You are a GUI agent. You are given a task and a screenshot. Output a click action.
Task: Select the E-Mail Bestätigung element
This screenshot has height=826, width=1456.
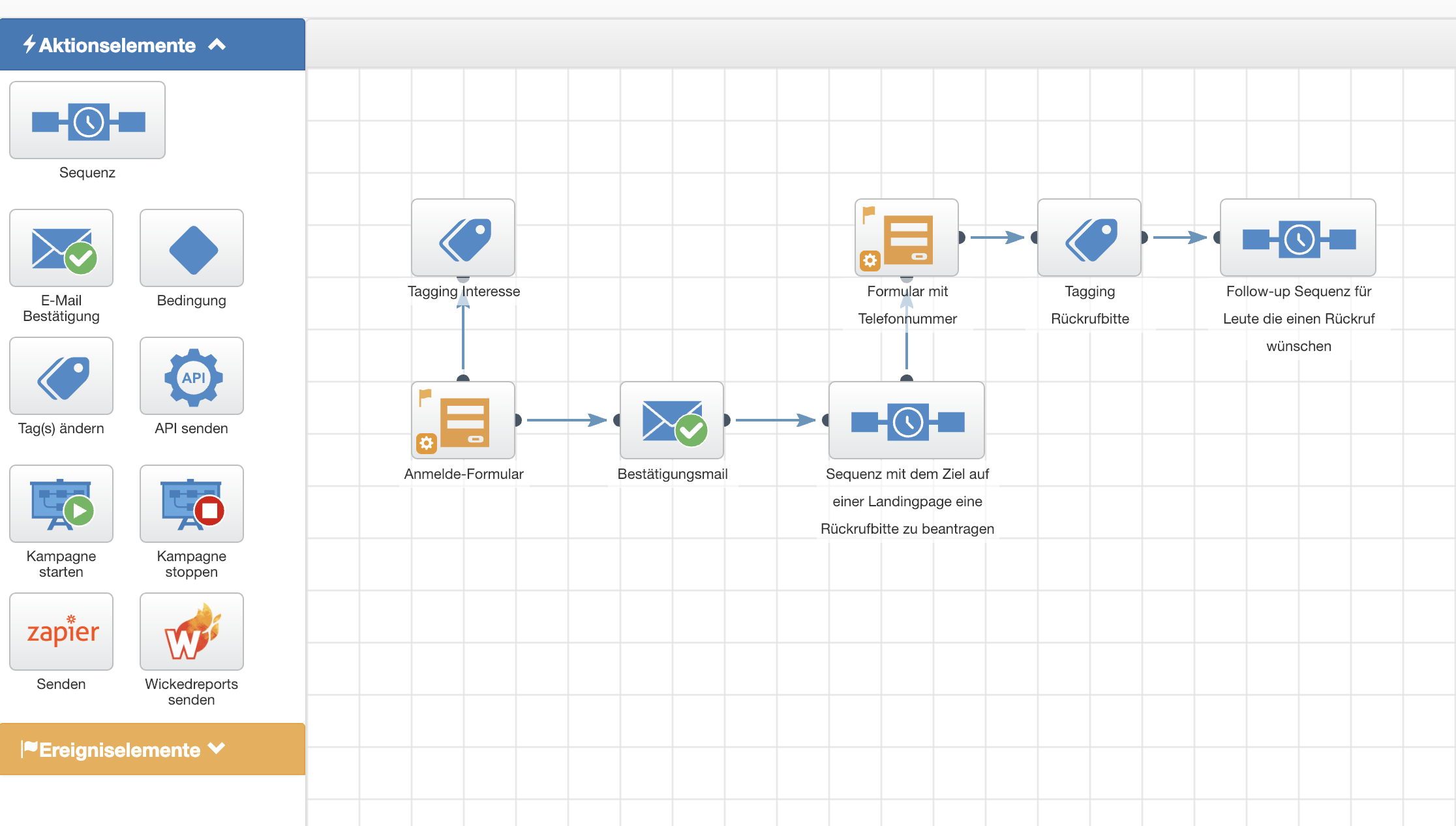click(x=61, y=248)
